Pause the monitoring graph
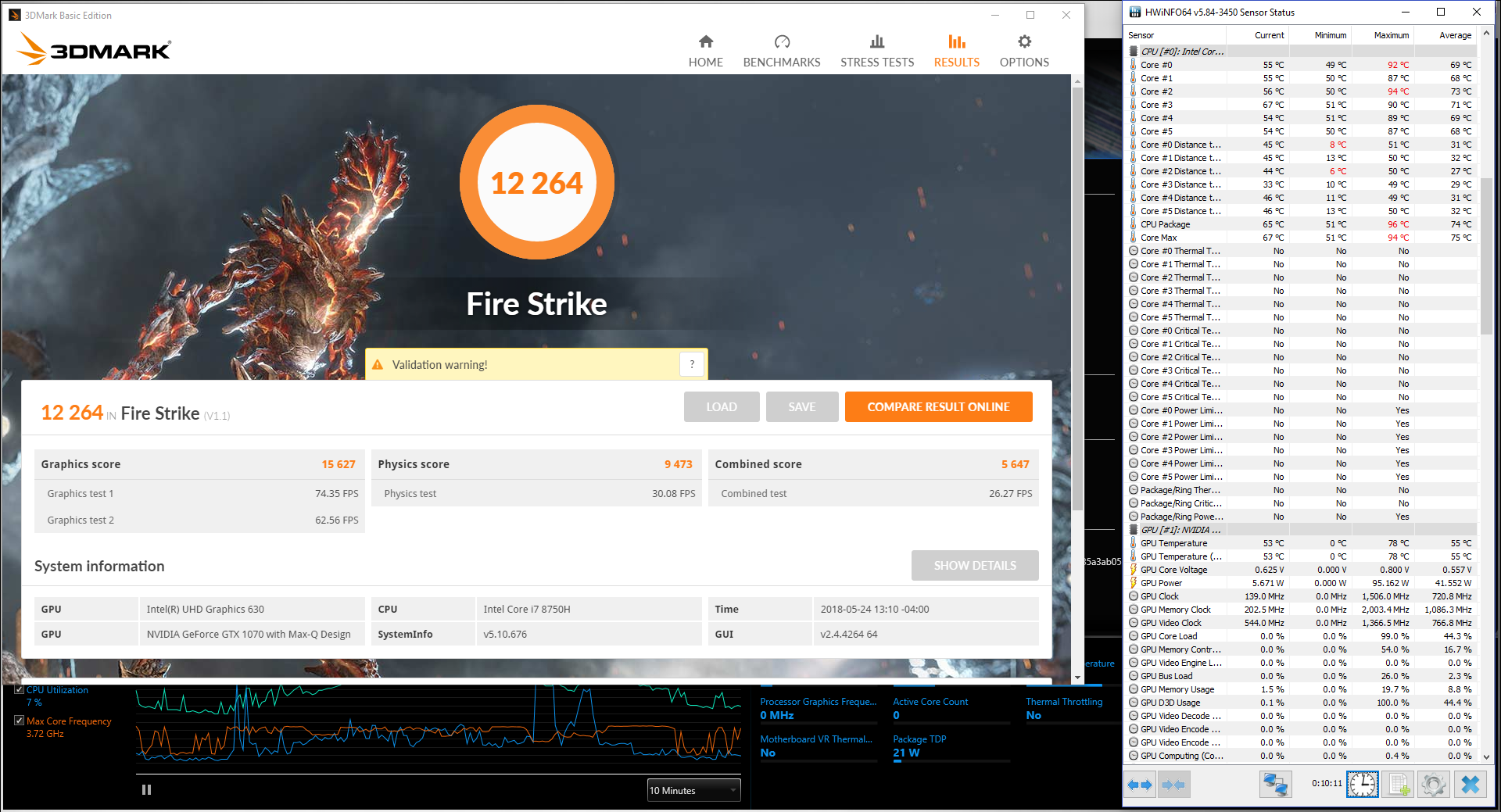Image resolution: width=1501 pixels, height=812 pixels. coord(146,789)
